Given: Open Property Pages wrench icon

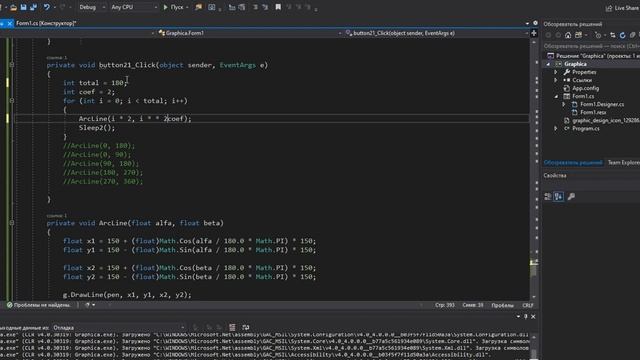Looking at the screenshot, I should (571, 197).
